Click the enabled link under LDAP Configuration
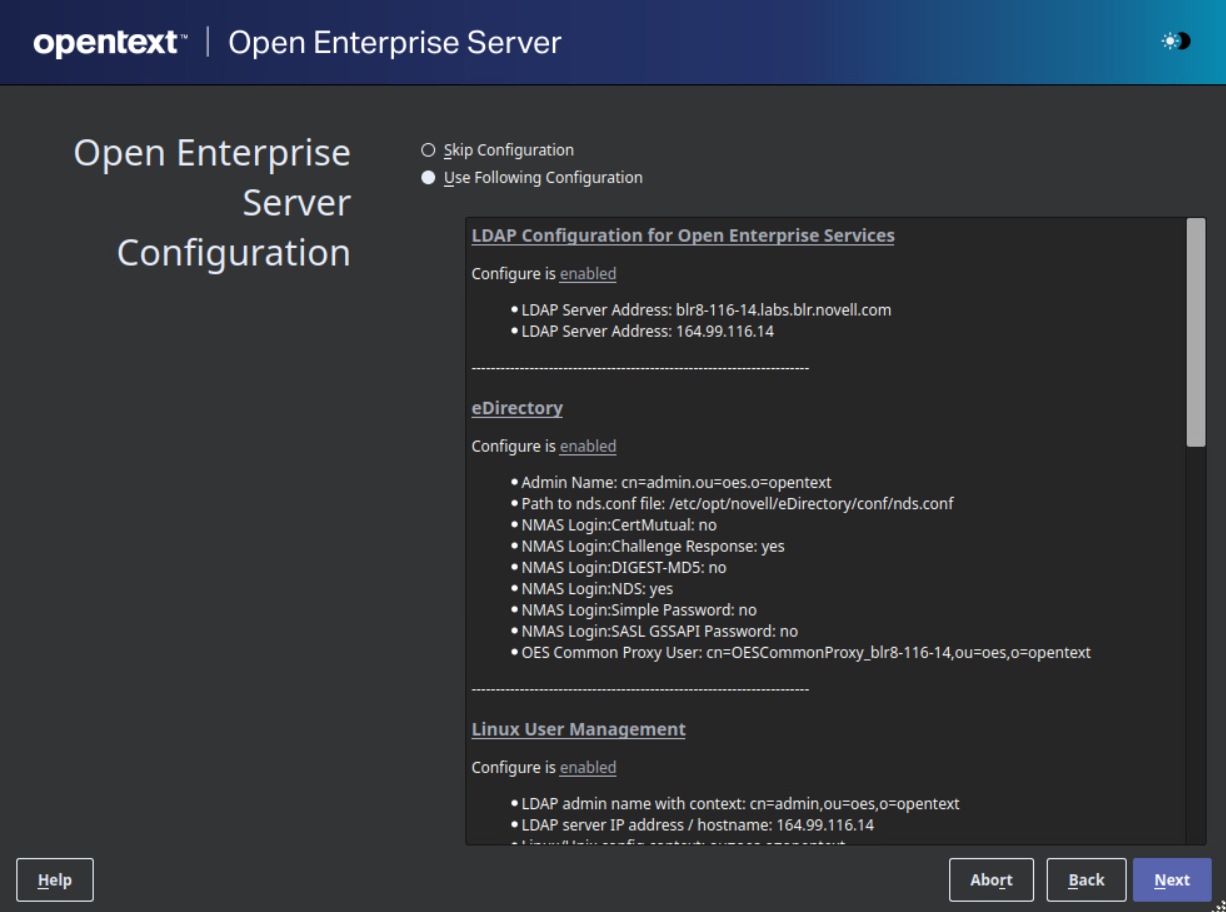The width and height of the screenshot is (1226, 912). [x=587, y=274]
